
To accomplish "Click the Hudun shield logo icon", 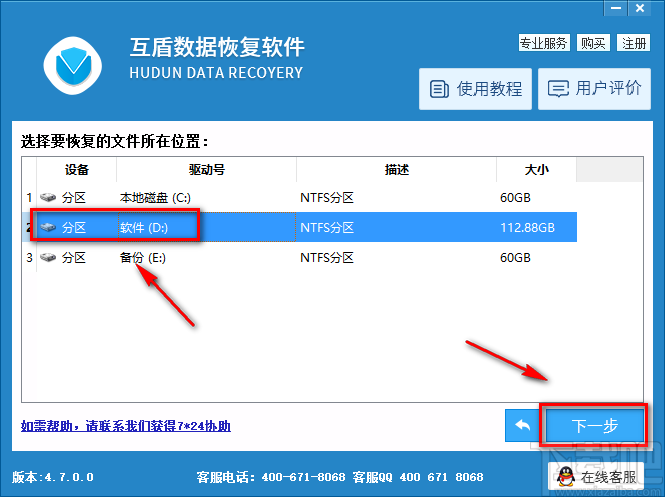I will (x=73, y=66).
